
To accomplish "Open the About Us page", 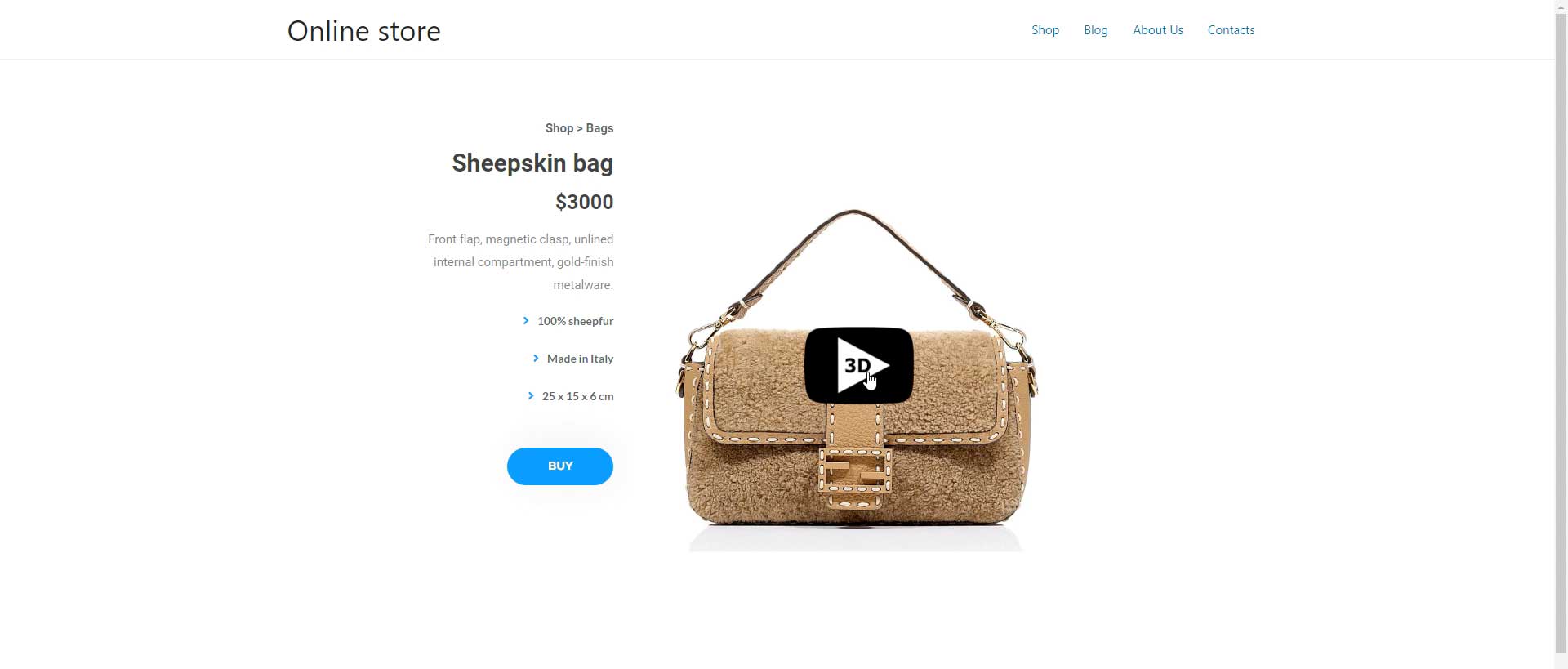I will tap(1157, 30).
